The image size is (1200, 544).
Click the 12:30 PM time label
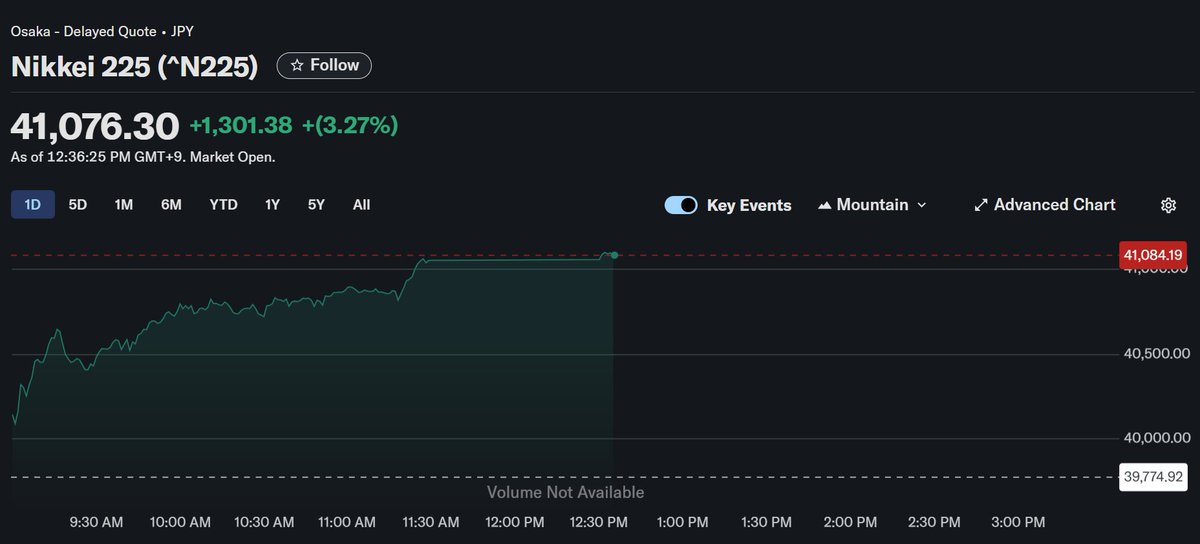598,522
